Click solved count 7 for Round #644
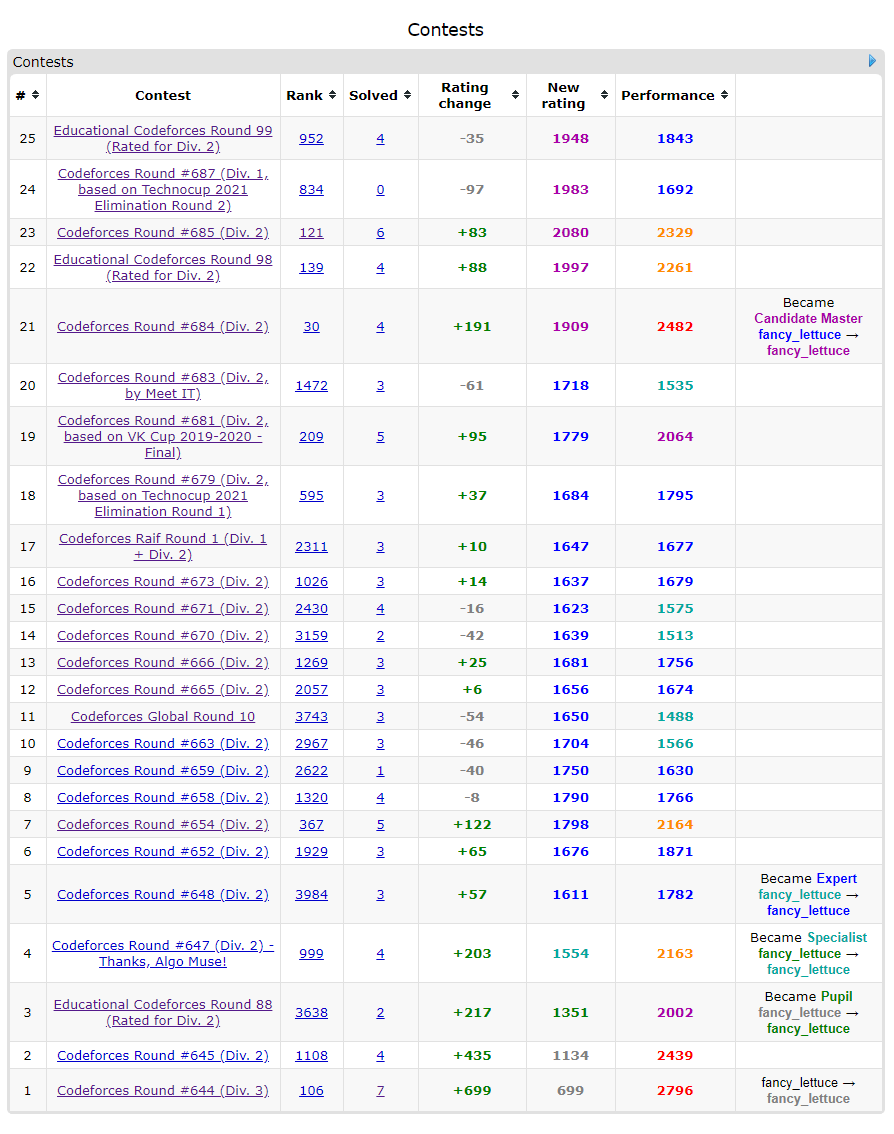The width and height of the screenshot is (894, 1134). pyautogui.click(x=380, y=1090)
